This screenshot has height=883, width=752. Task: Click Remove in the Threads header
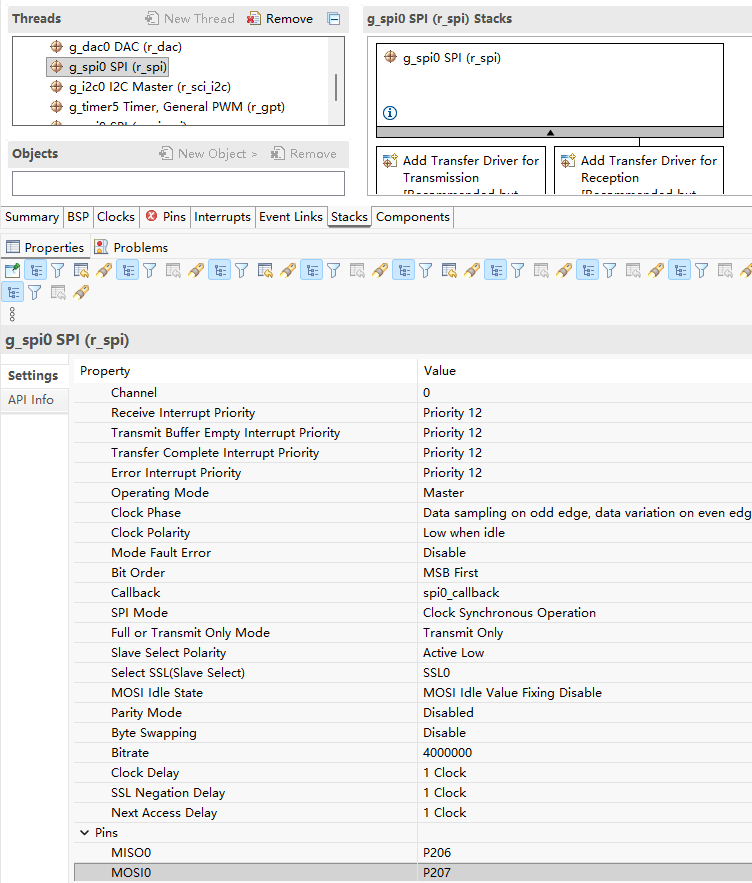[289, 19]
